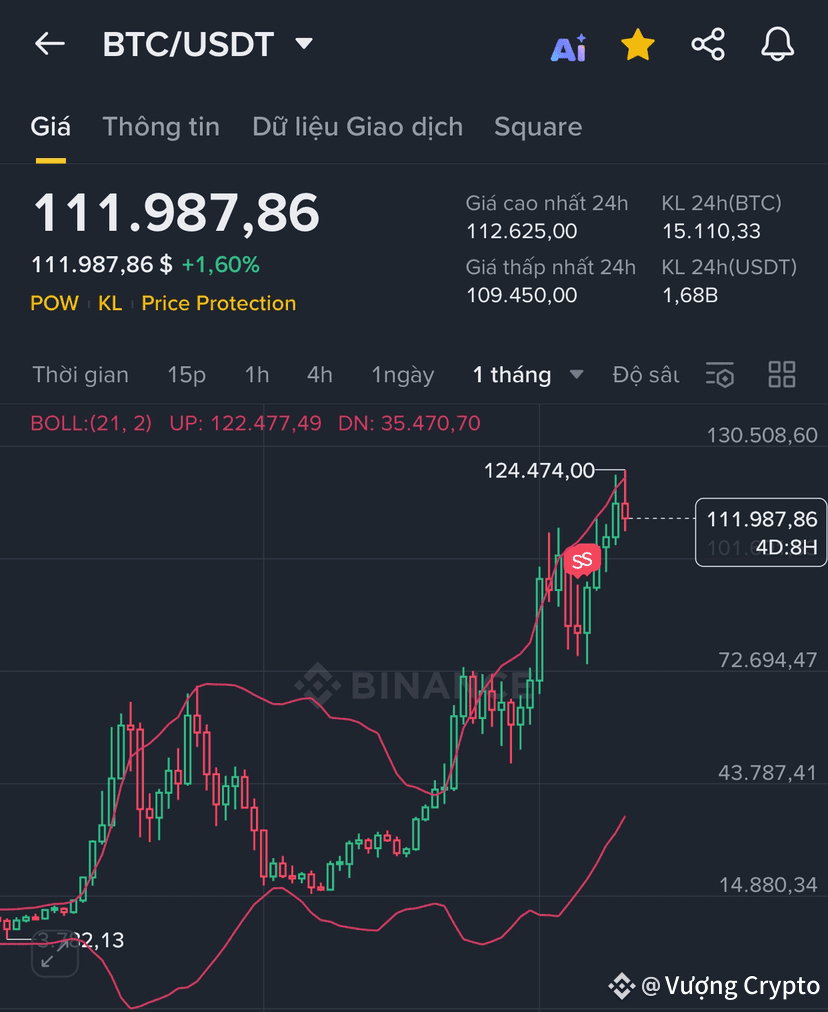Expand the BTC/USDT pair dropdown

[x=304, y=44]
